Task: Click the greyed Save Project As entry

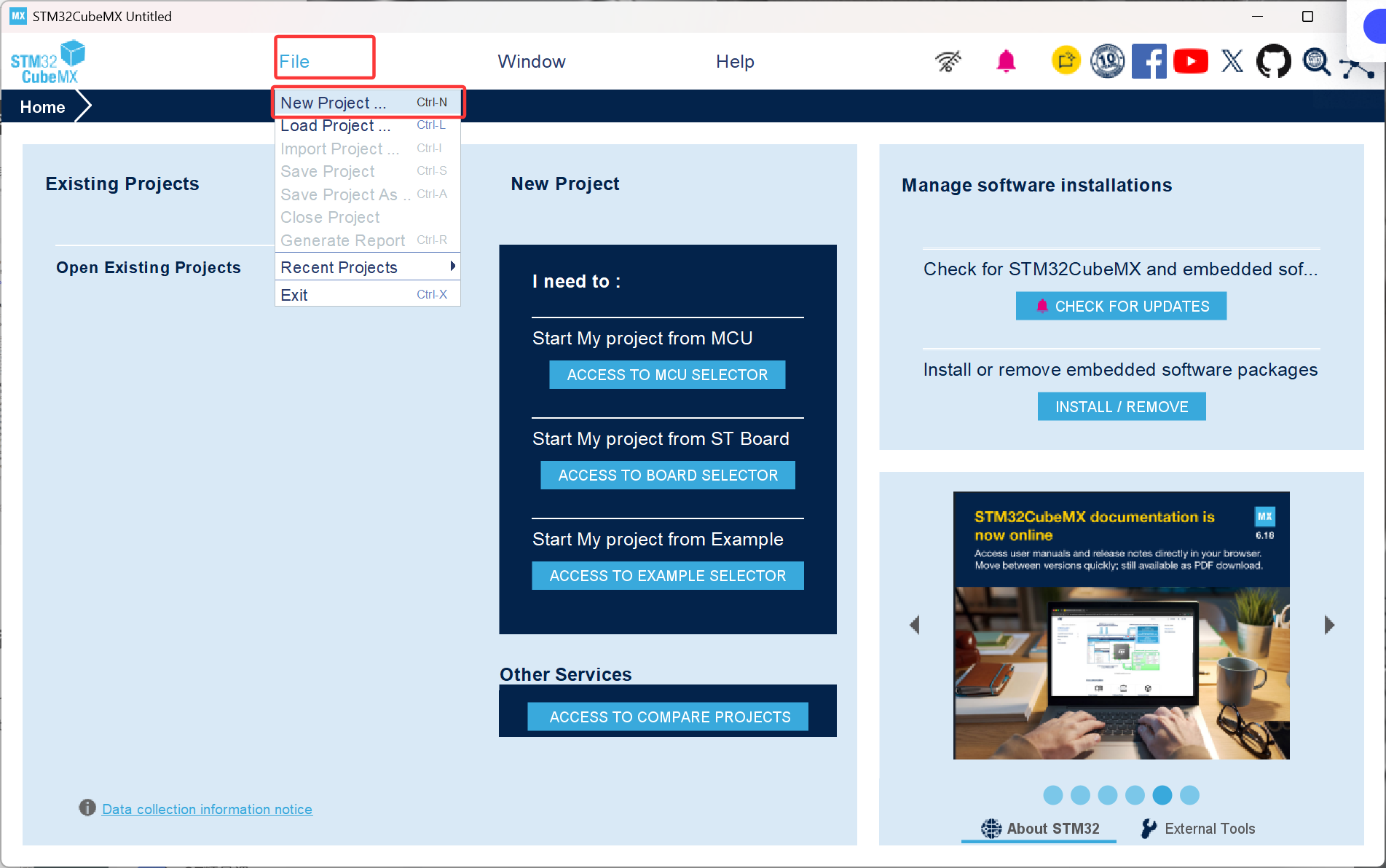Action: tap(368, 194)
